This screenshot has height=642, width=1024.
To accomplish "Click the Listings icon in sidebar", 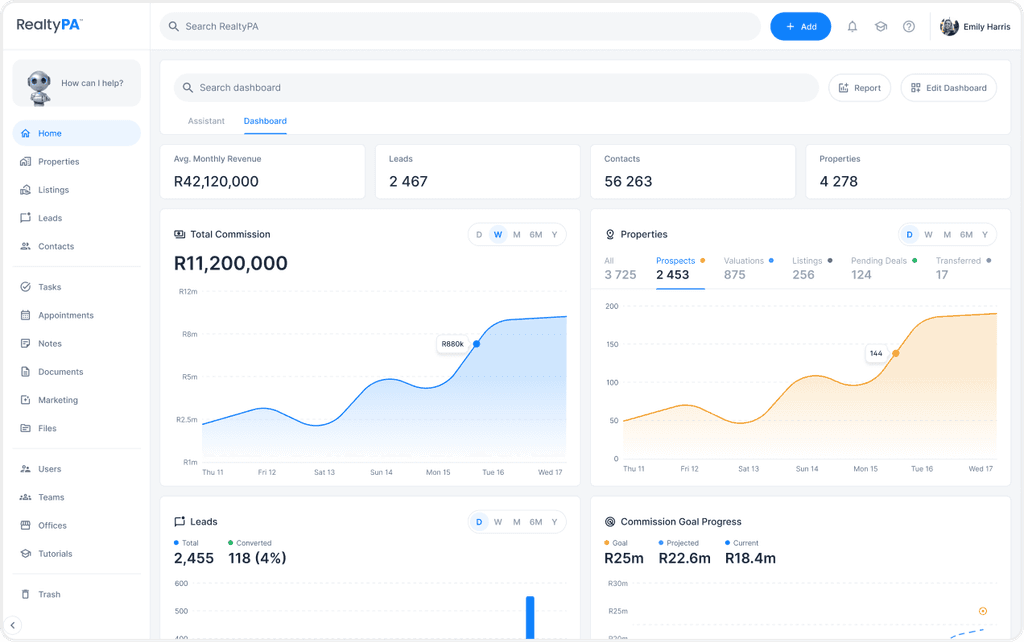I will 25,190.
